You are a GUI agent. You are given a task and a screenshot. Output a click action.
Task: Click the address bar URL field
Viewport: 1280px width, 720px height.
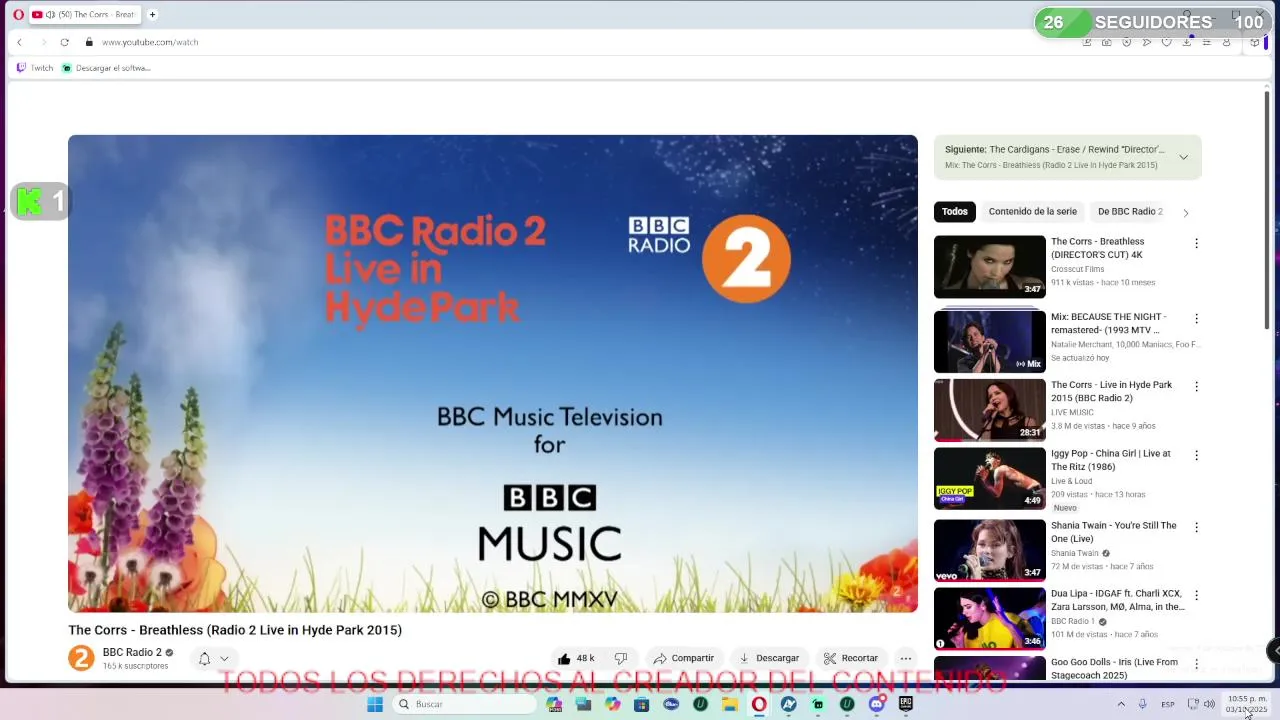(x=580, y=42)
